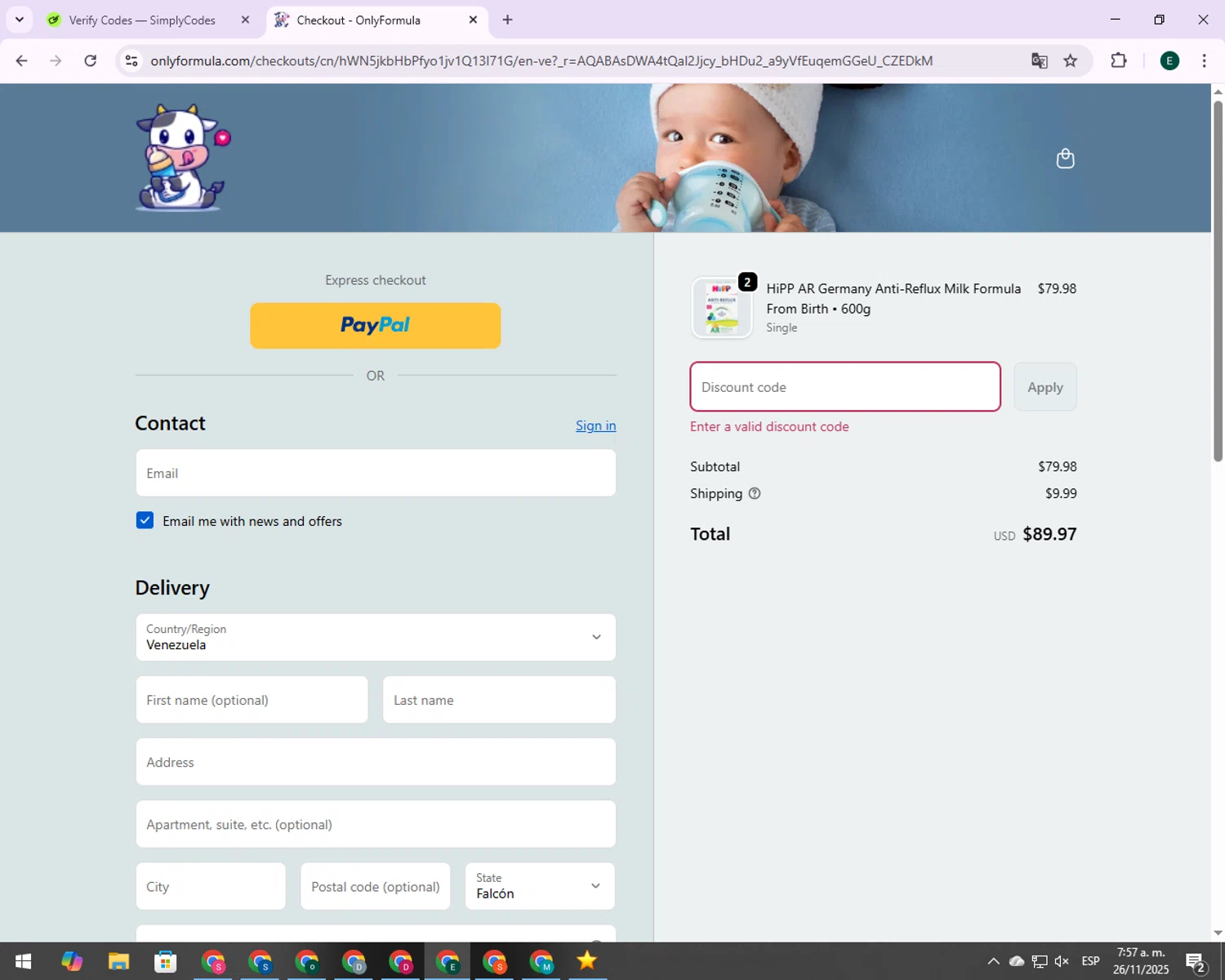Screen dimensions: 1225x980
Task: Click the Apartment, suite, etc. field
Action: (376, 824)
